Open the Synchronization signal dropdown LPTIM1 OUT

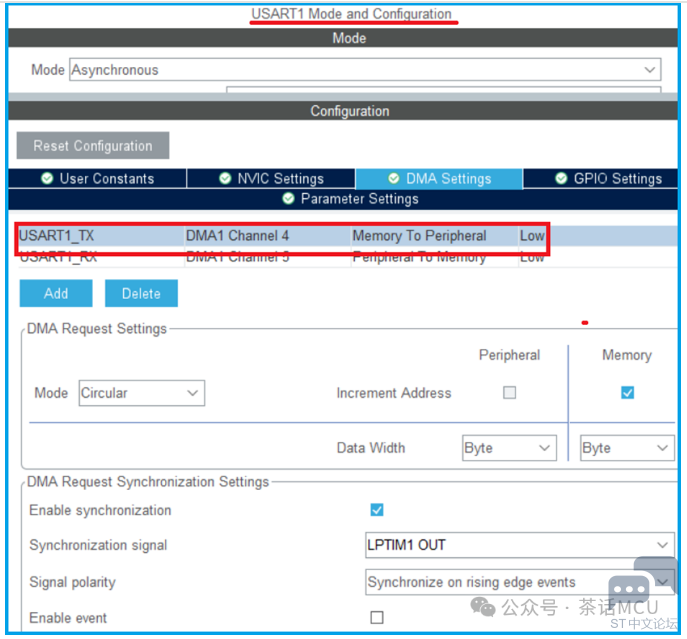(520, 545)
